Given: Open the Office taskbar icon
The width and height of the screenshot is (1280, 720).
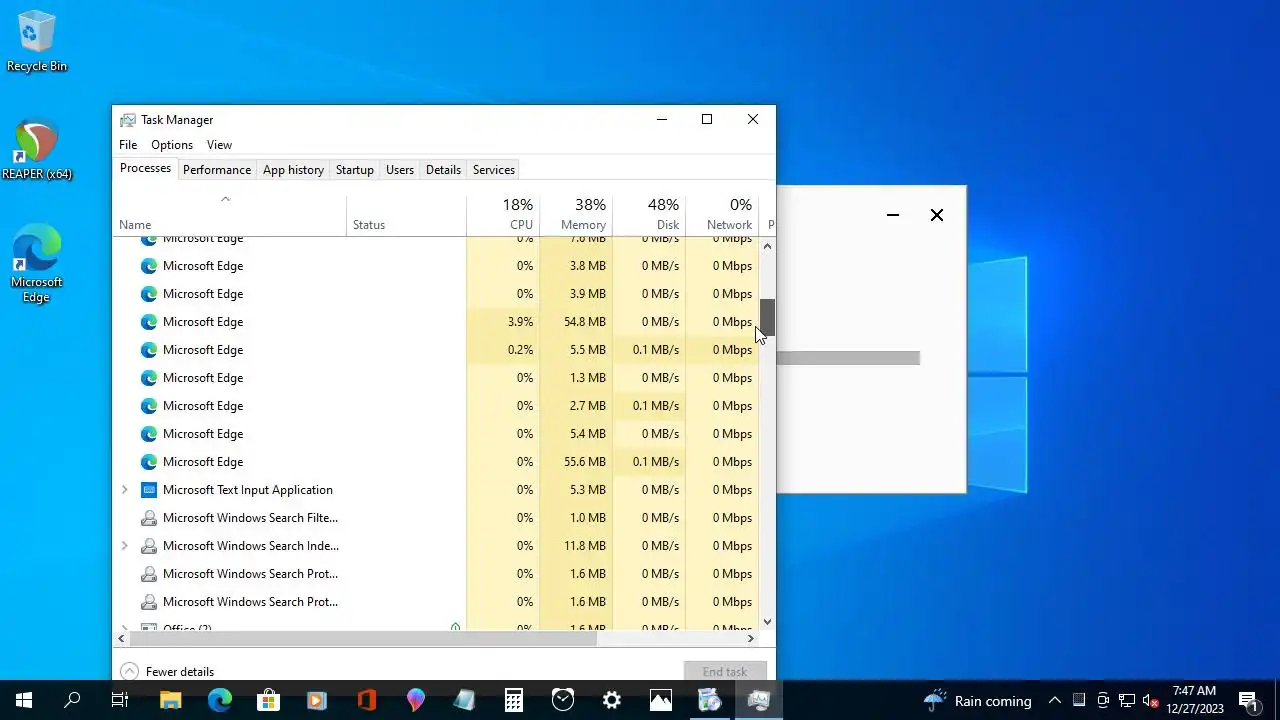Looking at the screenshot, I should (366, 700).
